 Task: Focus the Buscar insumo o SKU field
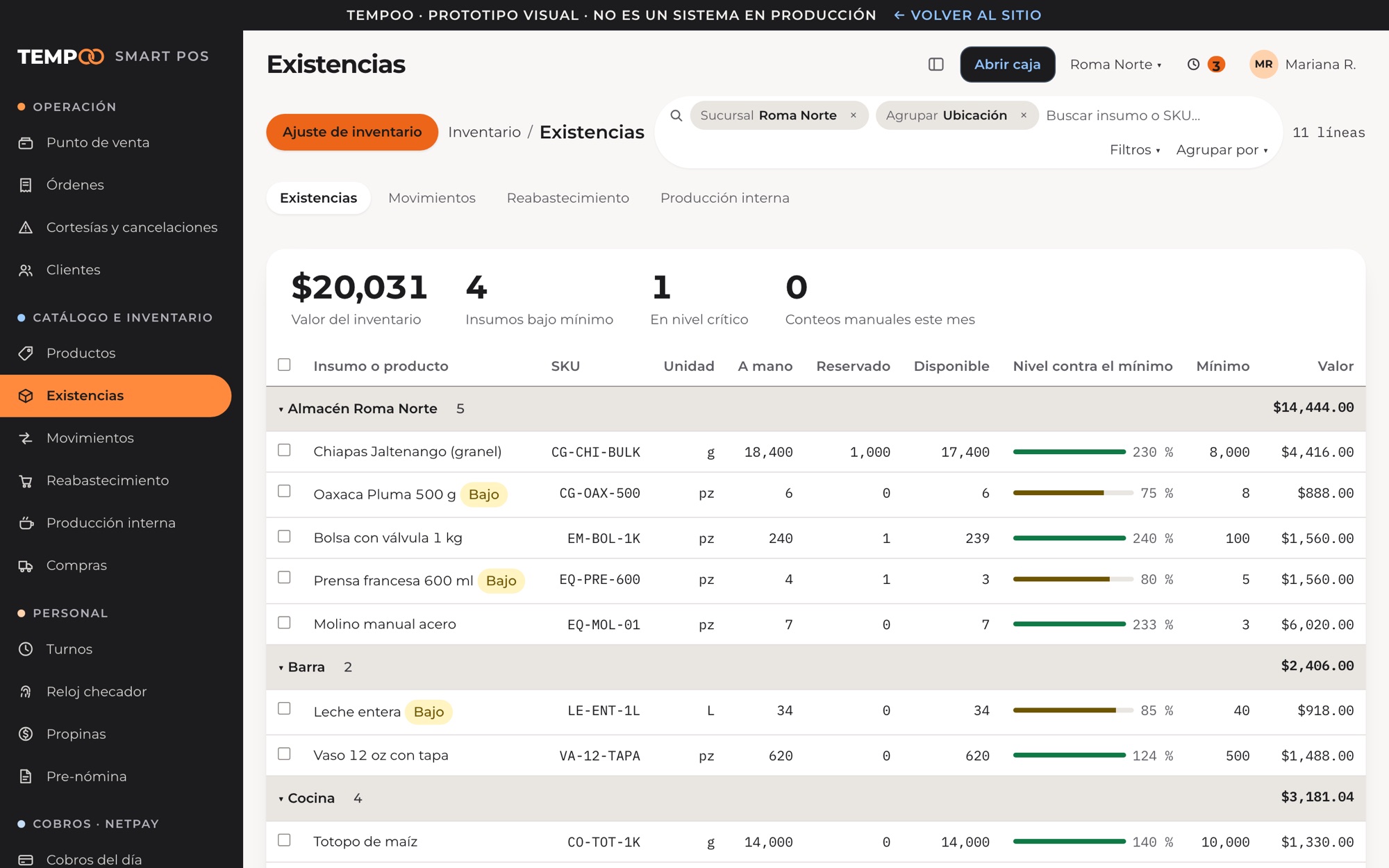1156,115
